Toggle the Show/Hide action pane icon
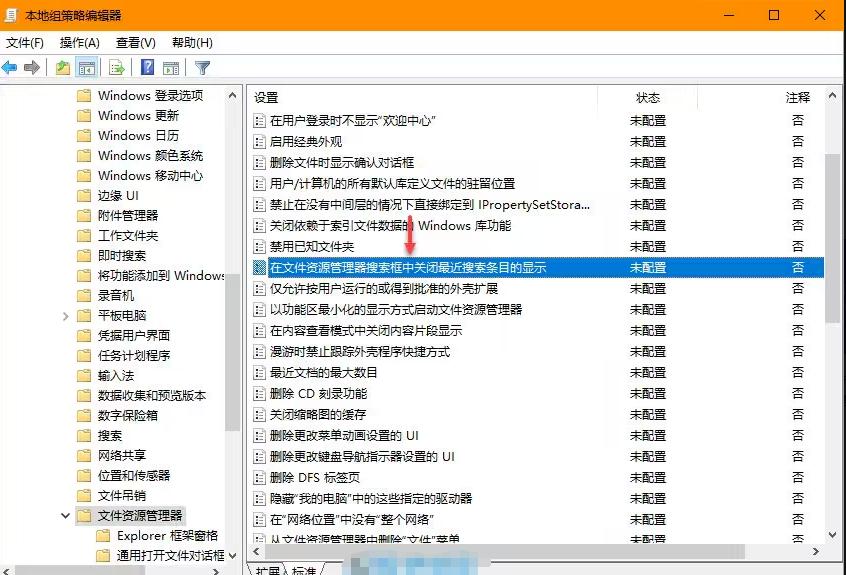The image size is (846, 575). pyautogui.click(x=171, y=67)
